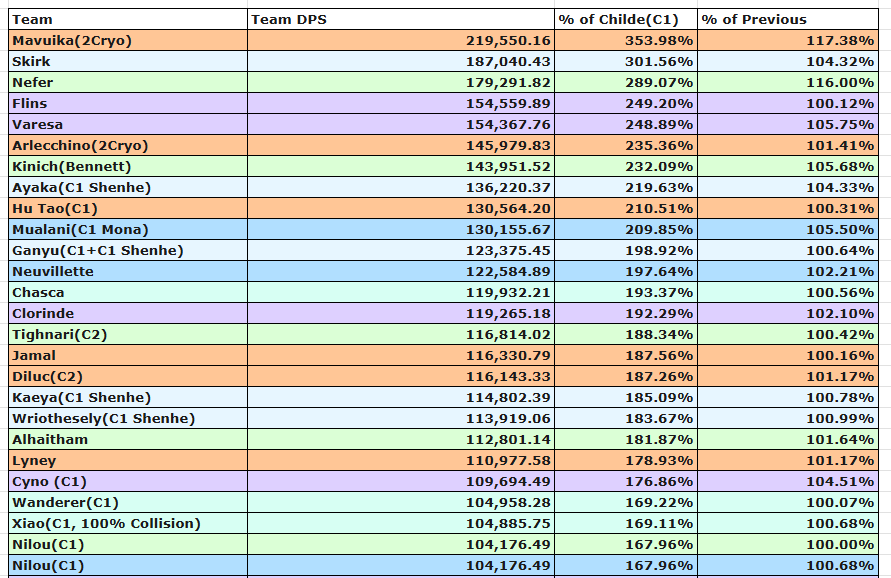Select the Ganyu(C1+C1 Shenhe) cell
This screenshot has height=578, width=891.
pyautogui.click(x=128, y=251)
